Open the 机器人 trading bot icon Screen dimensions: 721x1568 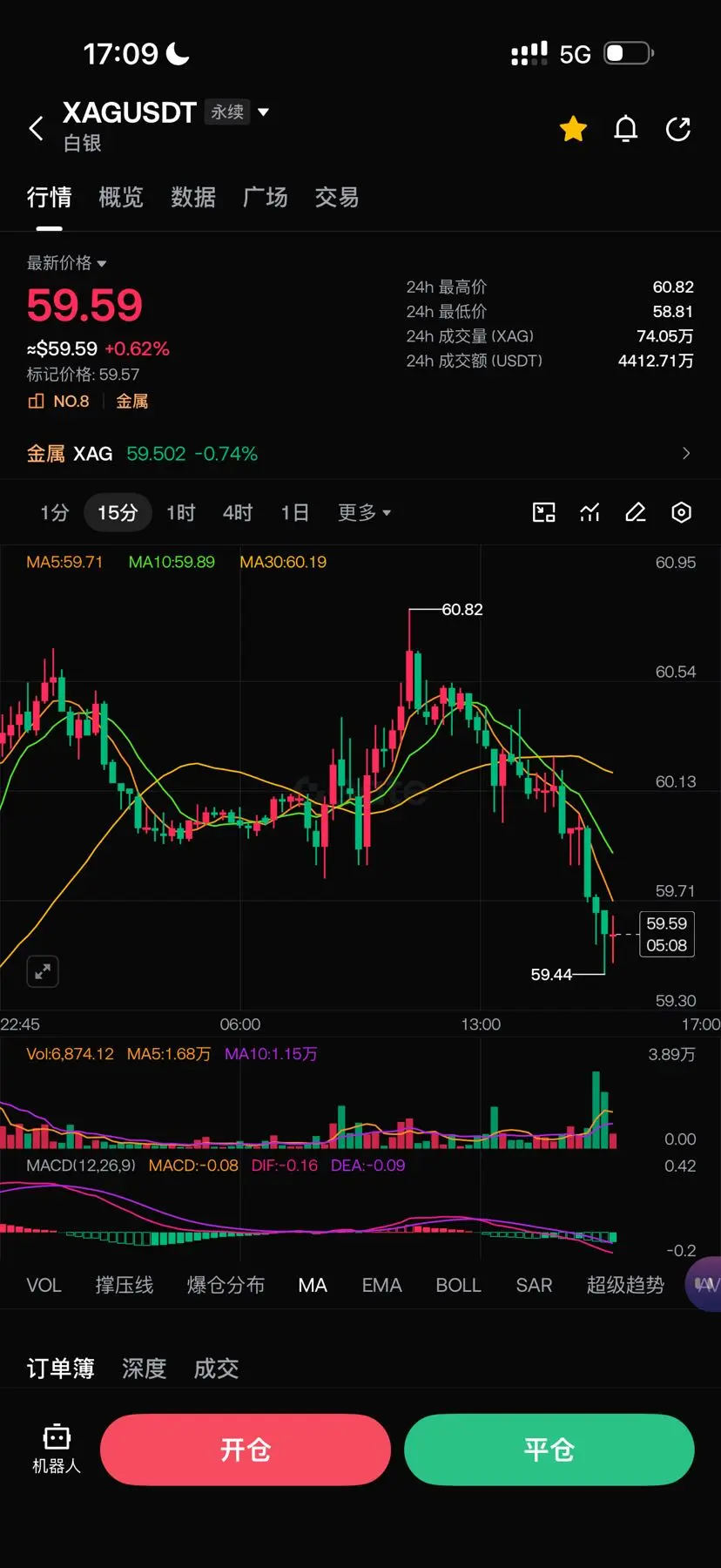57,1450
